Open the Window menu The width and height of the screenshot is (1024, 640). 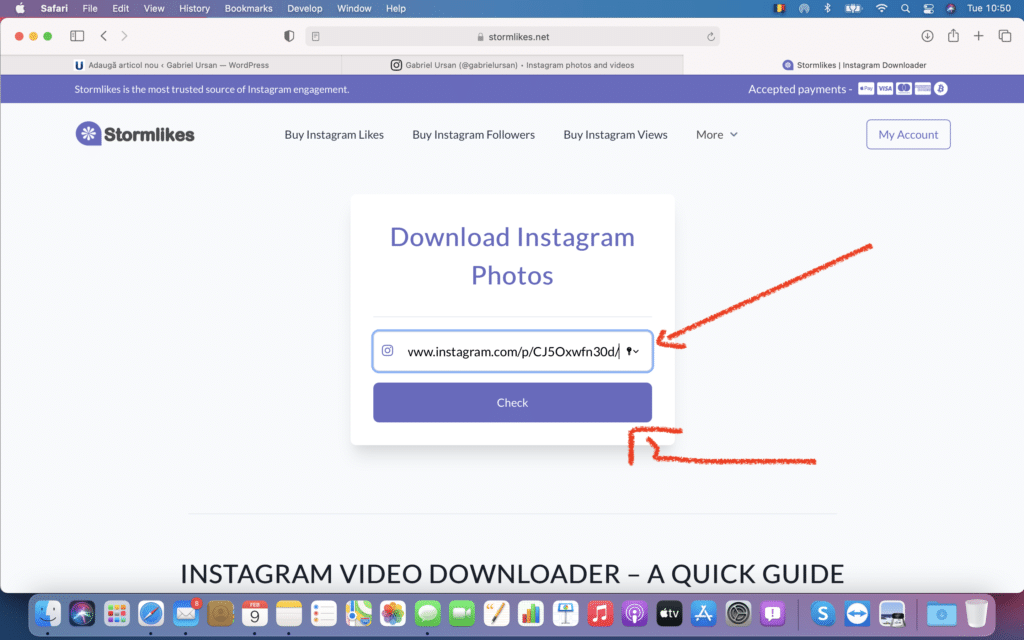click(x=354, y=8)
